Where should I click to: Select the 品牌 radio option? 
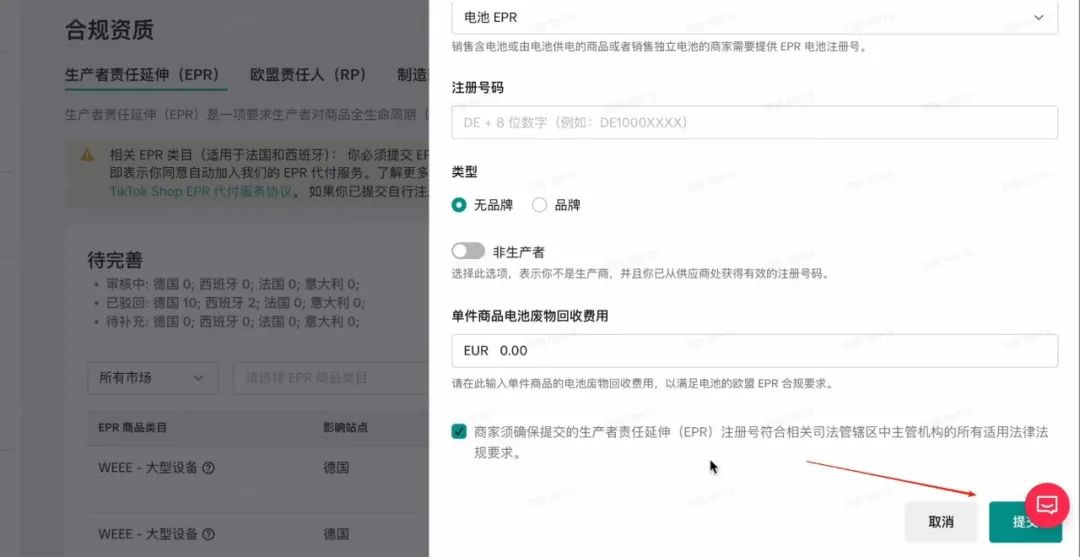tap(539, 205)
